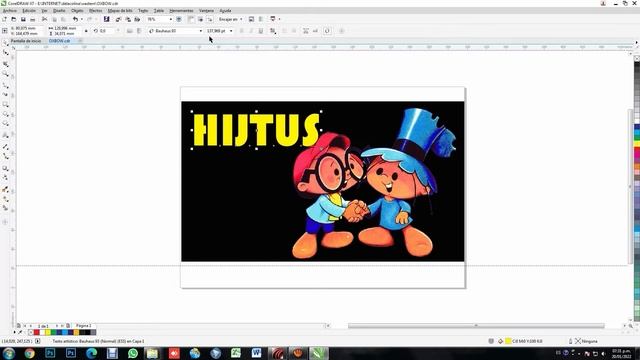
Task: Toggle drop cap button
Action: point(294,31)
